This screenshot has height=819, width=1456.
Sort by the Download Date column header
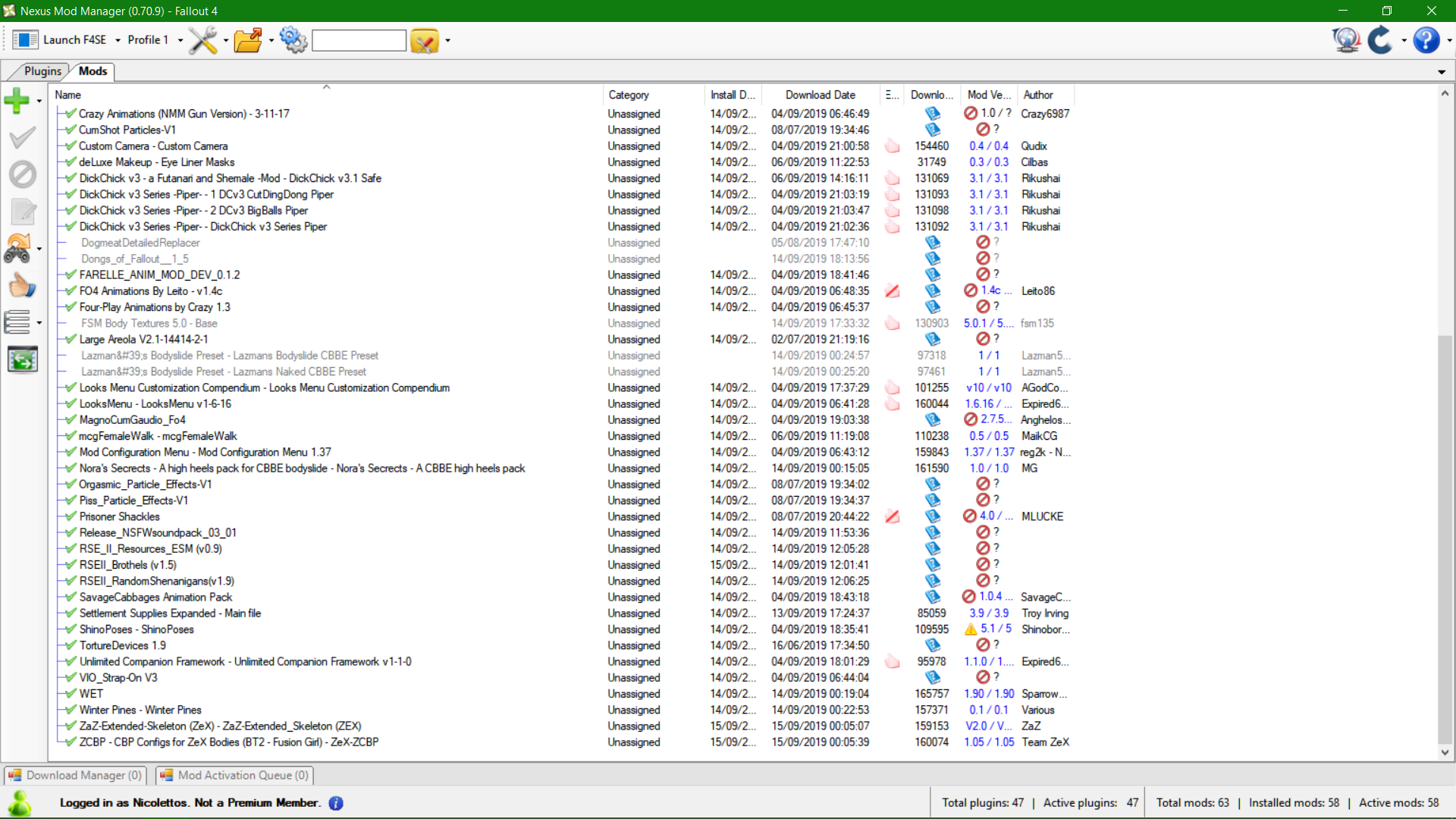coord(821,95)
